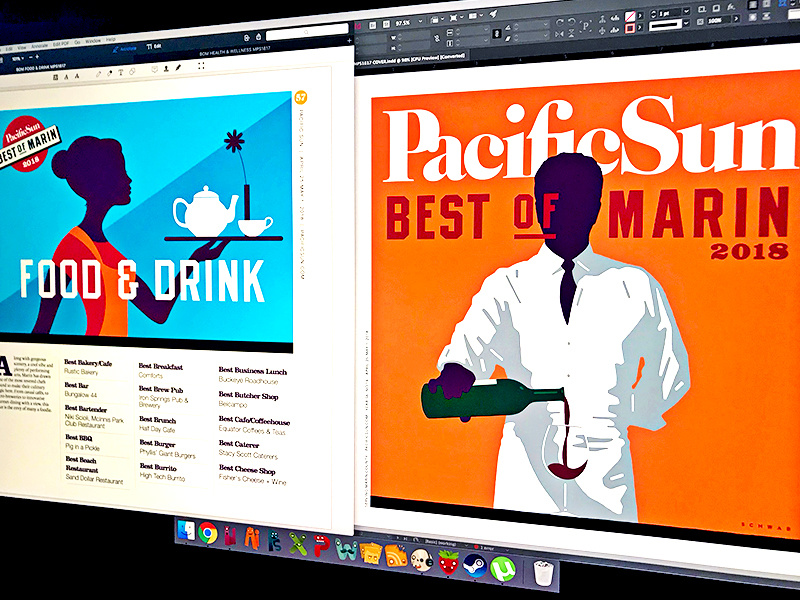The width and height of the screenshot is (800, 600).
Task: Select the note comment tool in PDF toolbar
Action: (155, 69)
